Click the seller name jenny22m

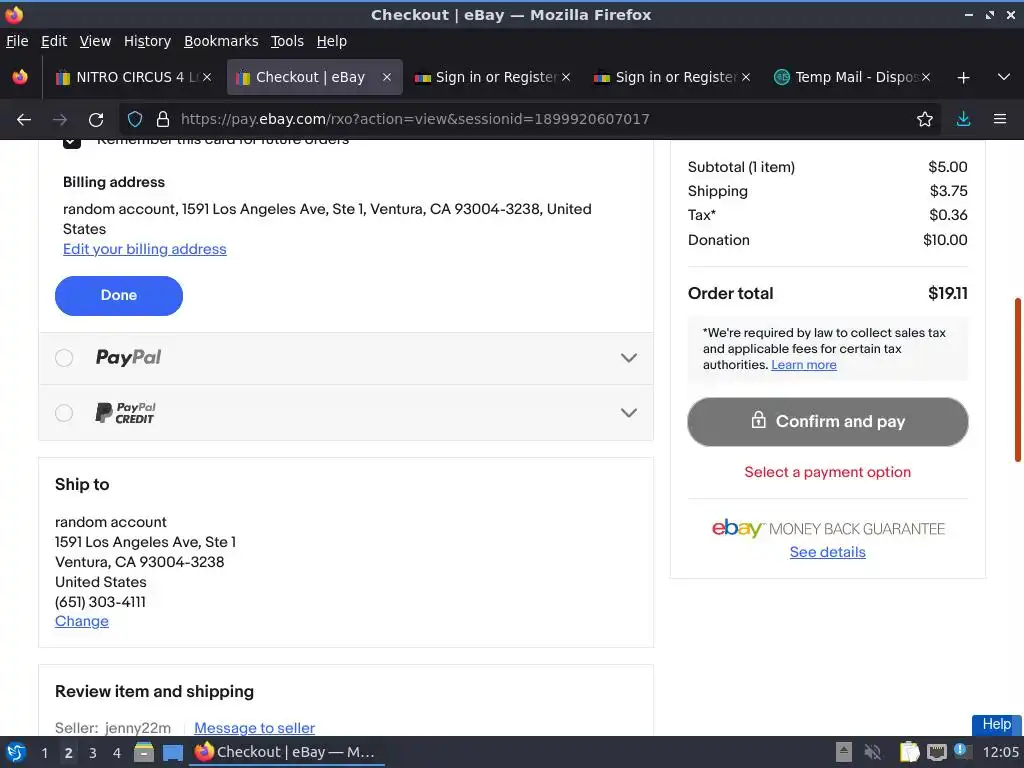click(x=138, y=728)
